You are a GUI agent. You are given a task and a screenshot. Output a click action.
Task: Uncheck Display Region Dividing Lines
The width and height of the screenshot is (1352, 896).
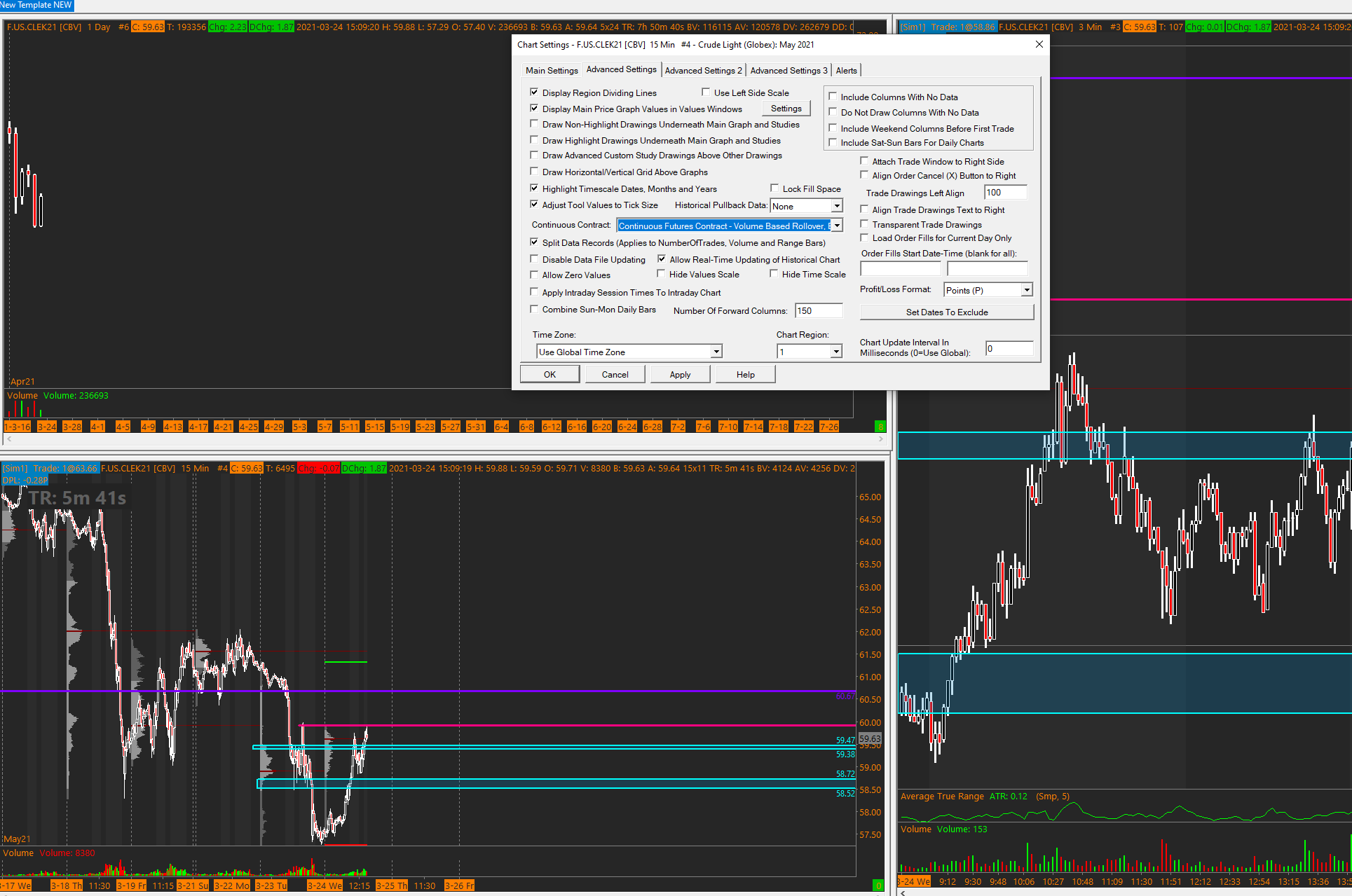[535, 92]
